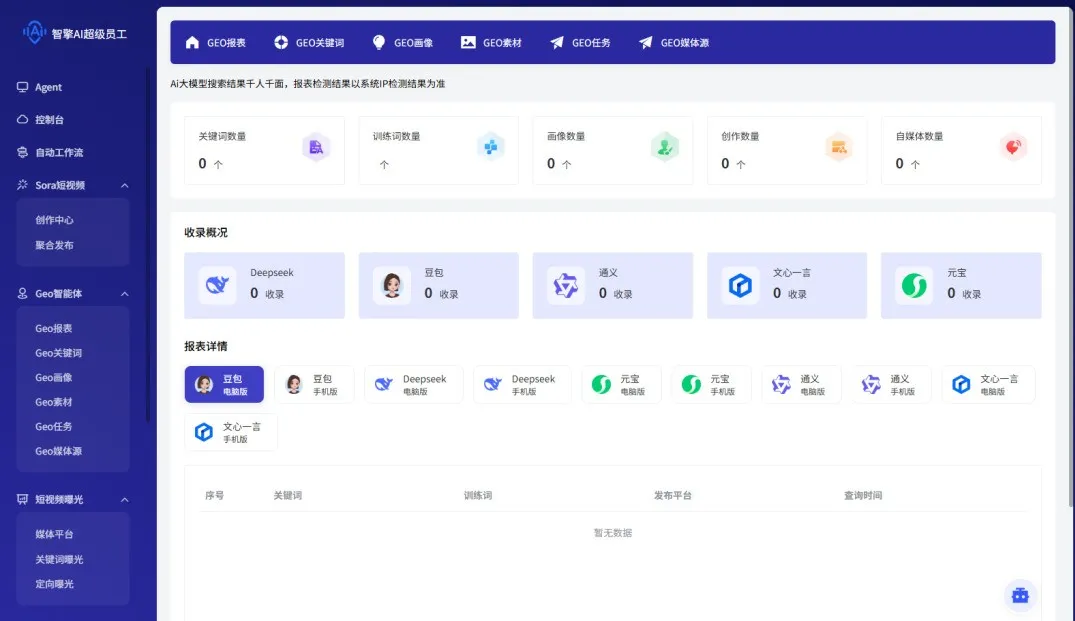Click the 创作数量 orange icon
Screen dimensions: 1075x621
coord(838,148)
